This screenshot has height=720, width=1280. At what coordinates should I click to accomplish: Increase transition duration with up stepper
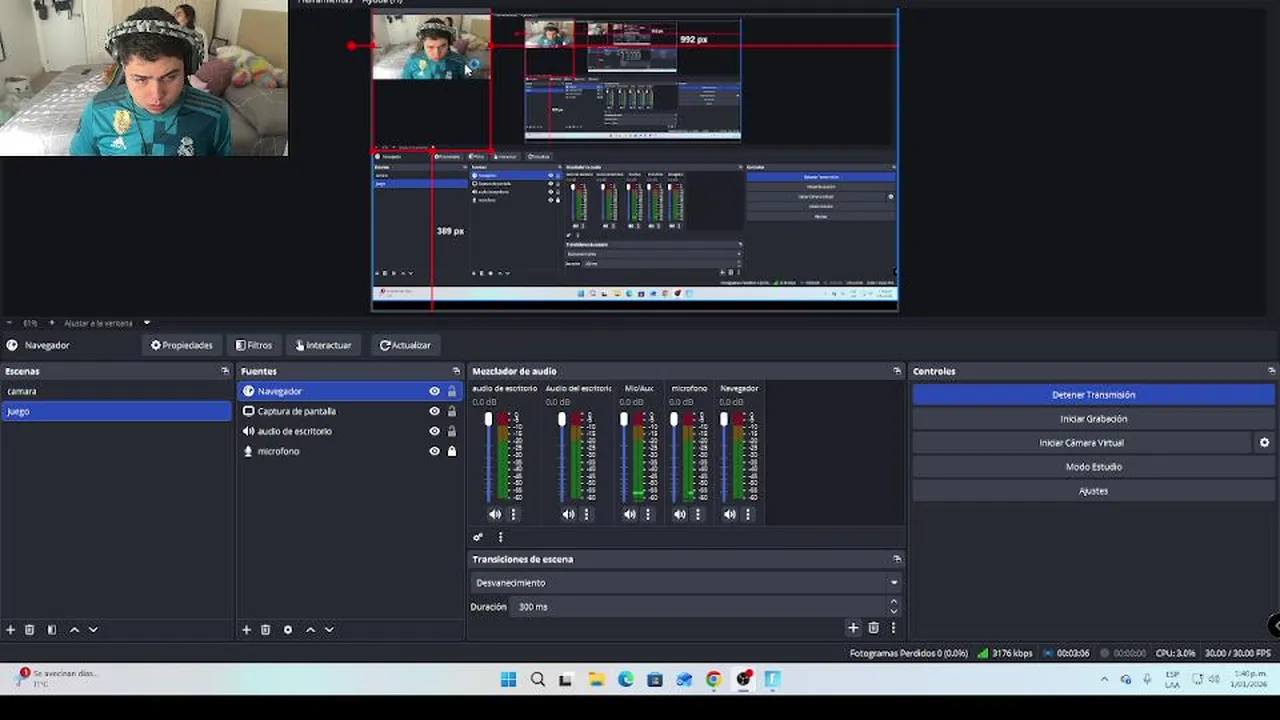(894, 602)
